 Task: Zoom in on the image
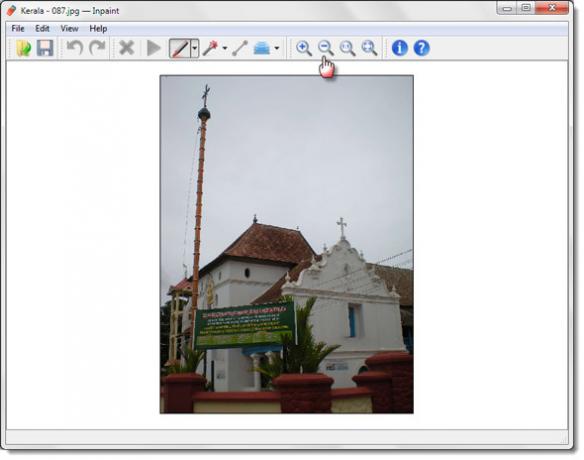click(x=304, y=48)
